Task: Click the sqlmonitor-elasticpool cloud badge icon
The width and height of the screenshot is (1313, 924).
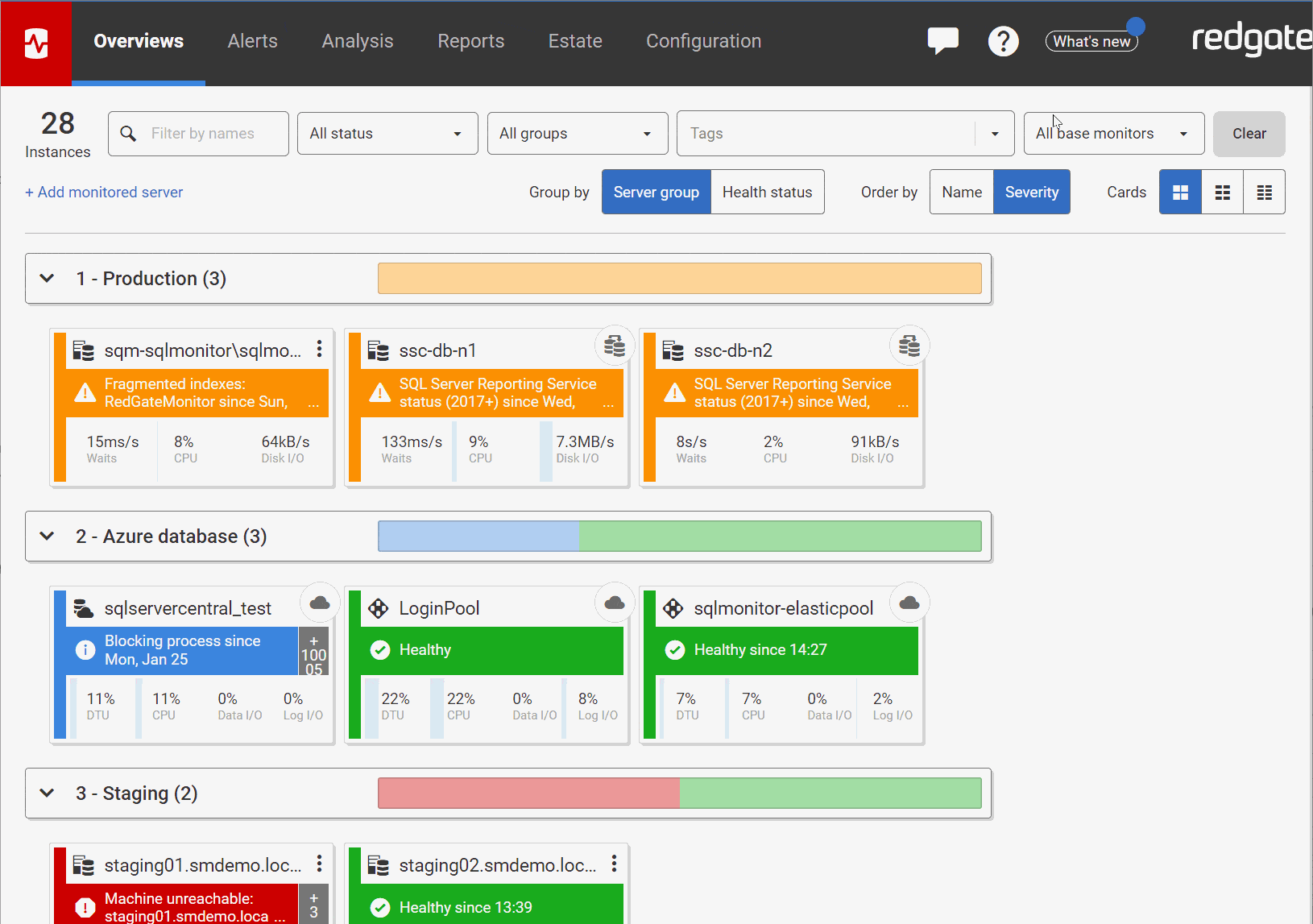Action: pyautogui.click(x=909, y=603)
